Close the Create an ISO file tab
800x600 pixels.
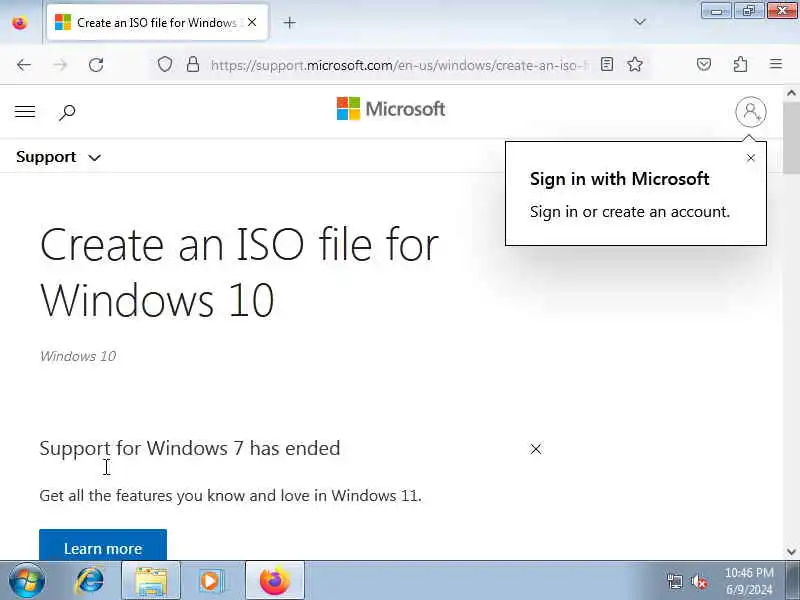coord(252,22)
